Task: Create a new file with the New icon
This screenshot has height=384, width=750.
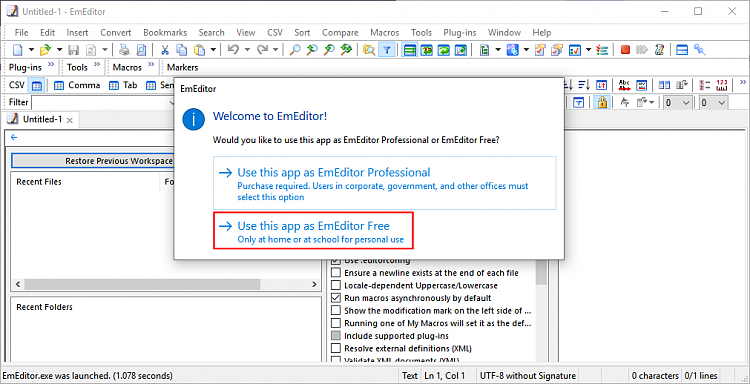Action: [18, 50]
